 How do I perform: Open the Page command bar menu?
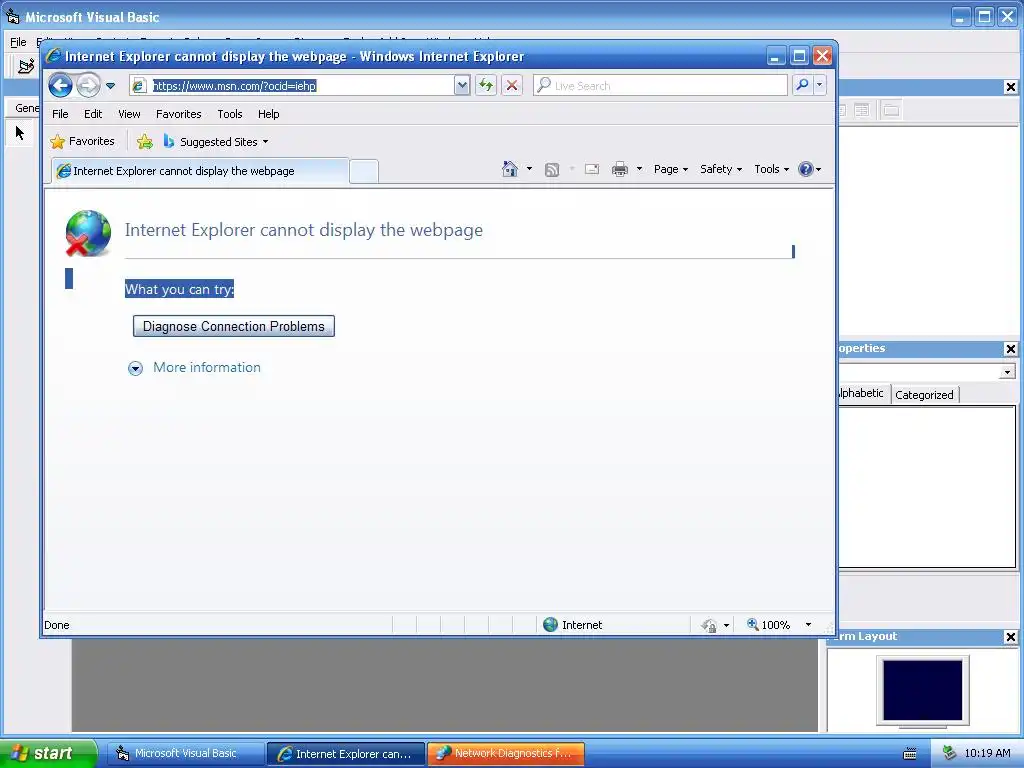671,169
